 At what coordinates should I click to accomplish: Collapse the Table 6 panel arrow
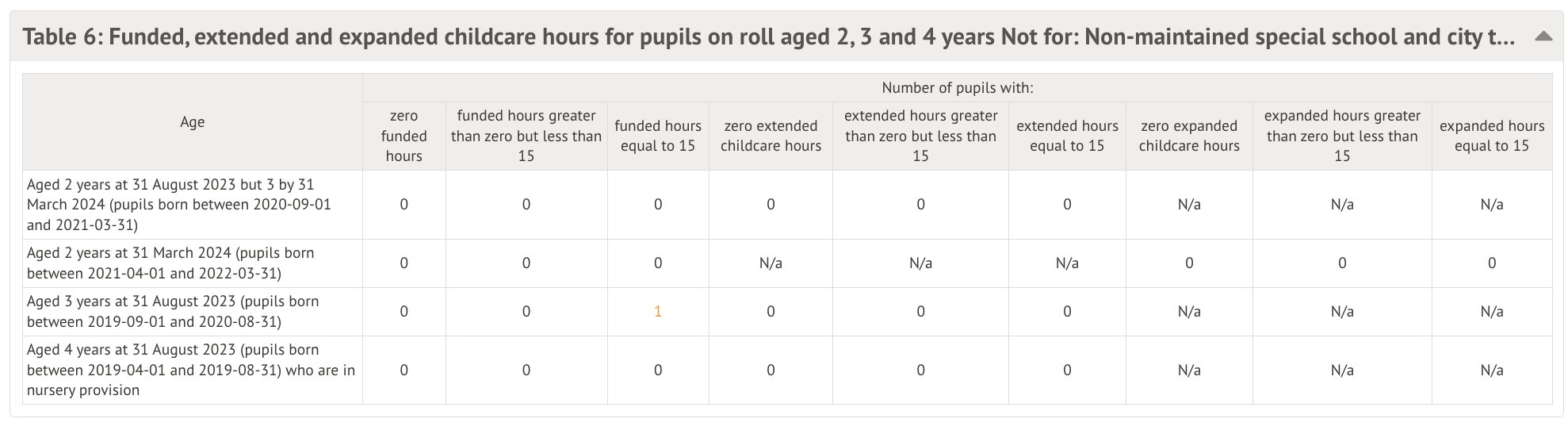coord(1543,36)
